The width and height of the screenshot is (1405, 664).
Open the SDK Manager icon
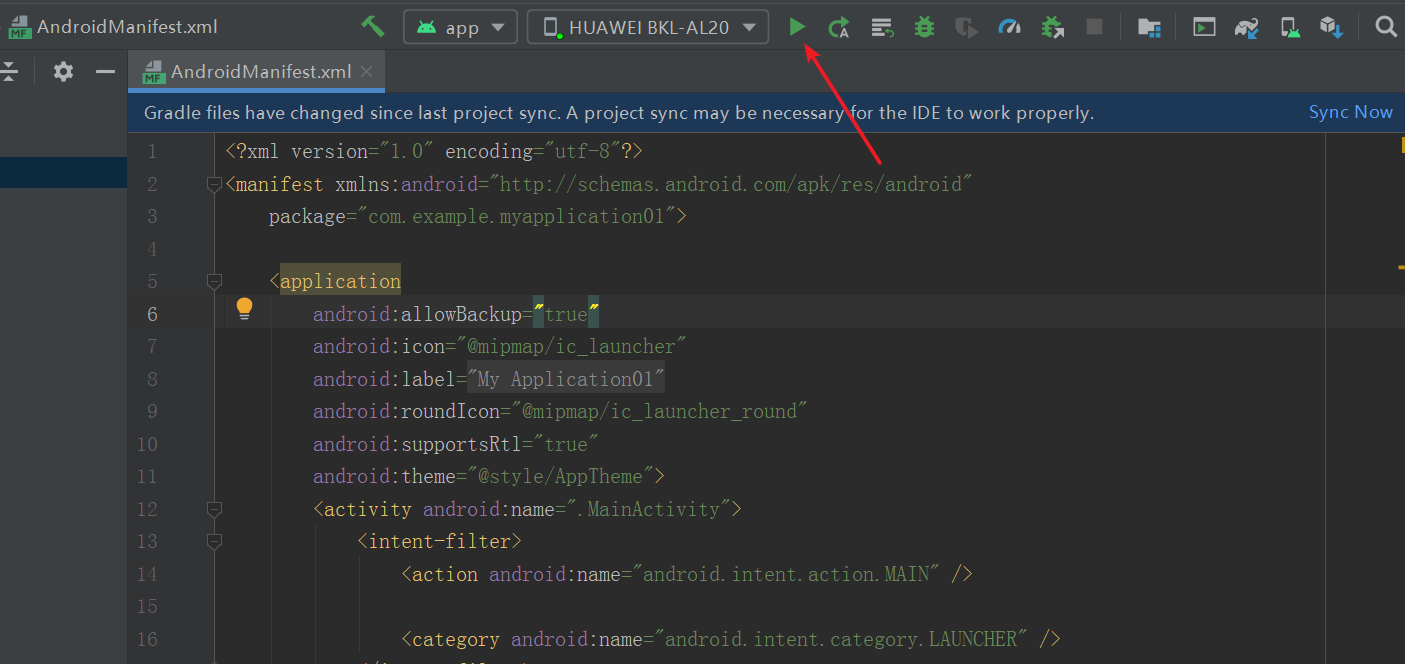(x=1330, y=27)
